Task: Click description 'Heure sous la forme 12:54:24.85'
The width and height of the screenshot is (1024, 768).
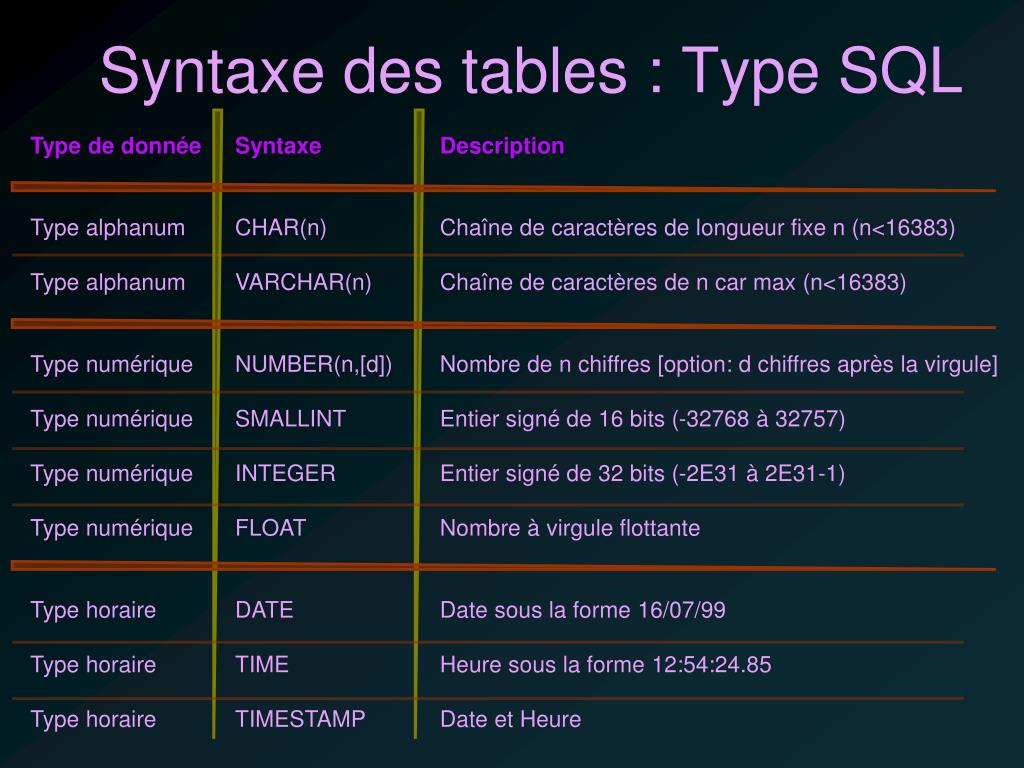Action: pos(606,665)
